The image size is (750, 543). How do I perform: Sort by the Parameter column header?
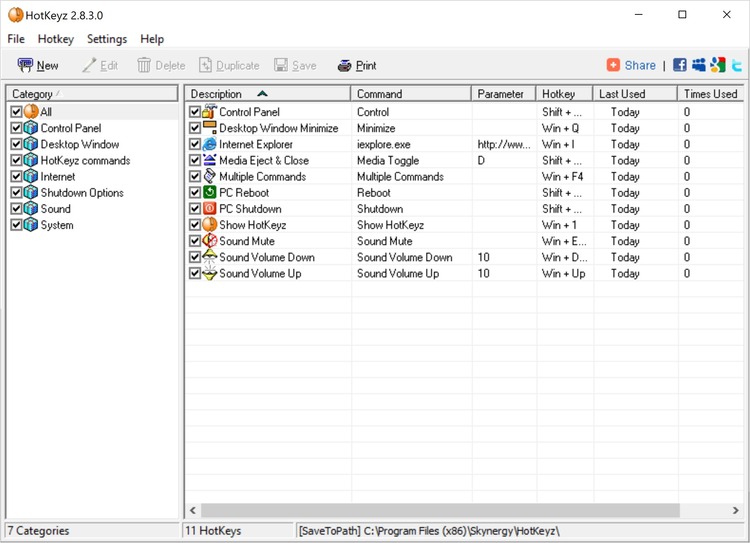pyautogui.click(x=504, y=94)
